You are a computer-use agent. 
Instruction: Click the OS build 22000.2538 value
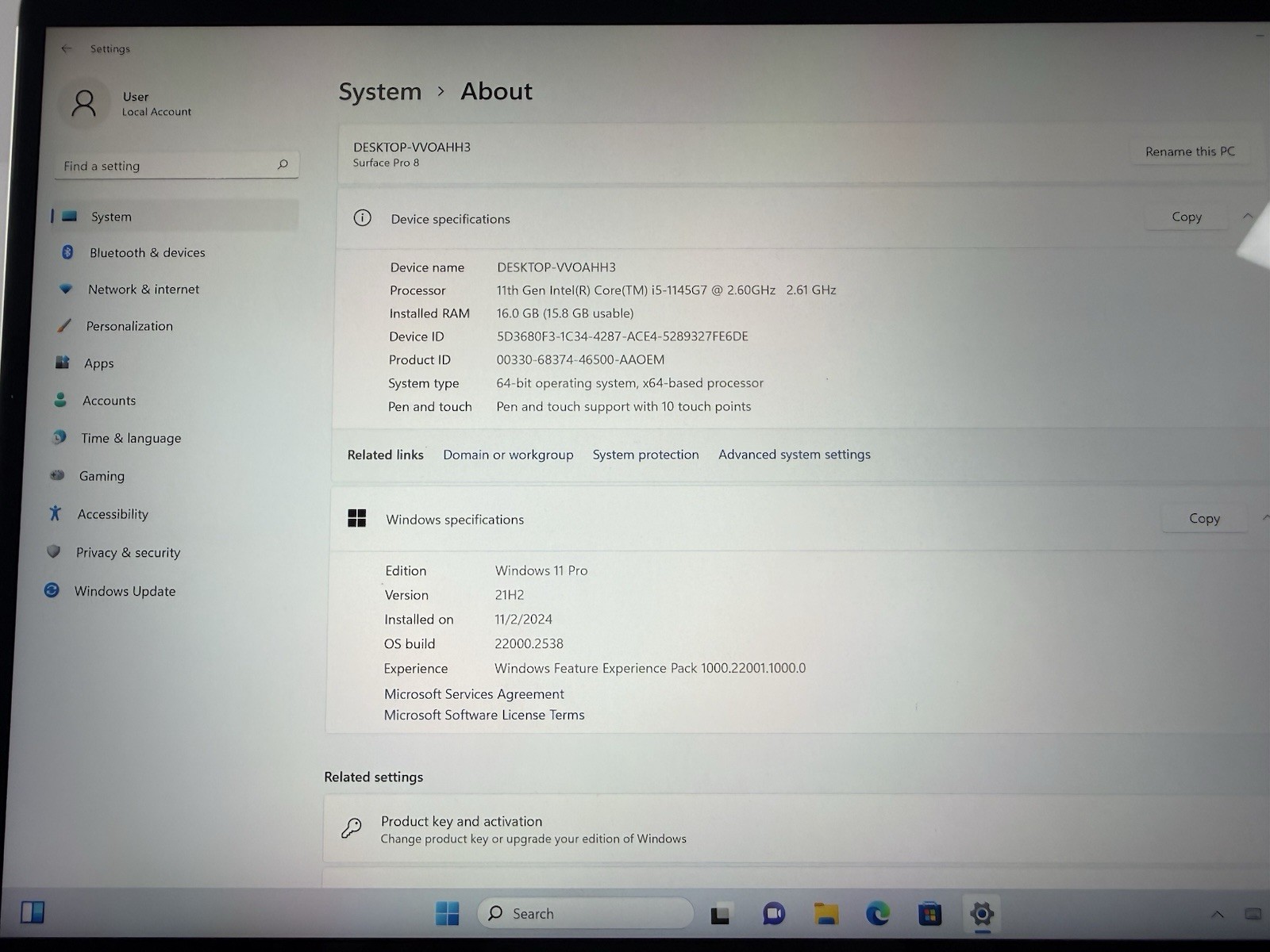[x=529, y=644]
